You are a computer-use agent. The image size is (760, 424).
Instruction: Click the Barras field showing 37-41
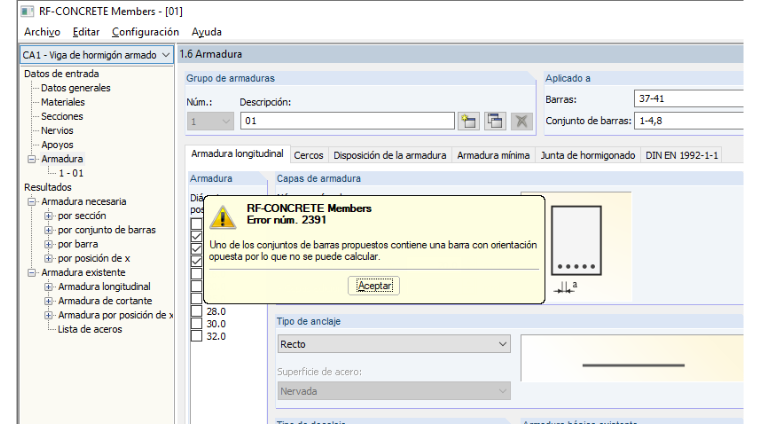click(689, 98)
